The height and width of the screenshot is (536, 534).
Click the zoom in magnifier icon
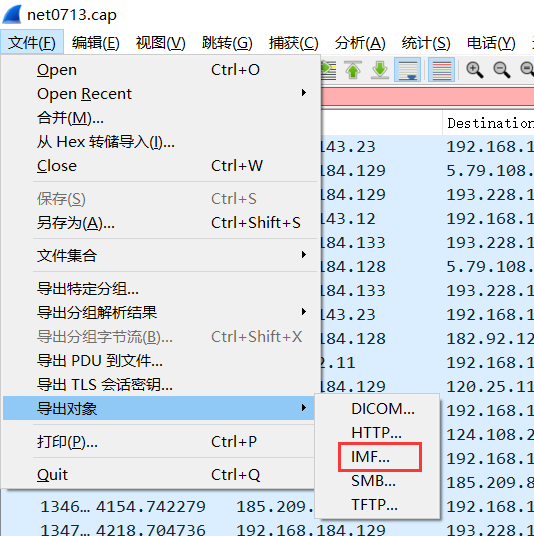coord(475,70)
